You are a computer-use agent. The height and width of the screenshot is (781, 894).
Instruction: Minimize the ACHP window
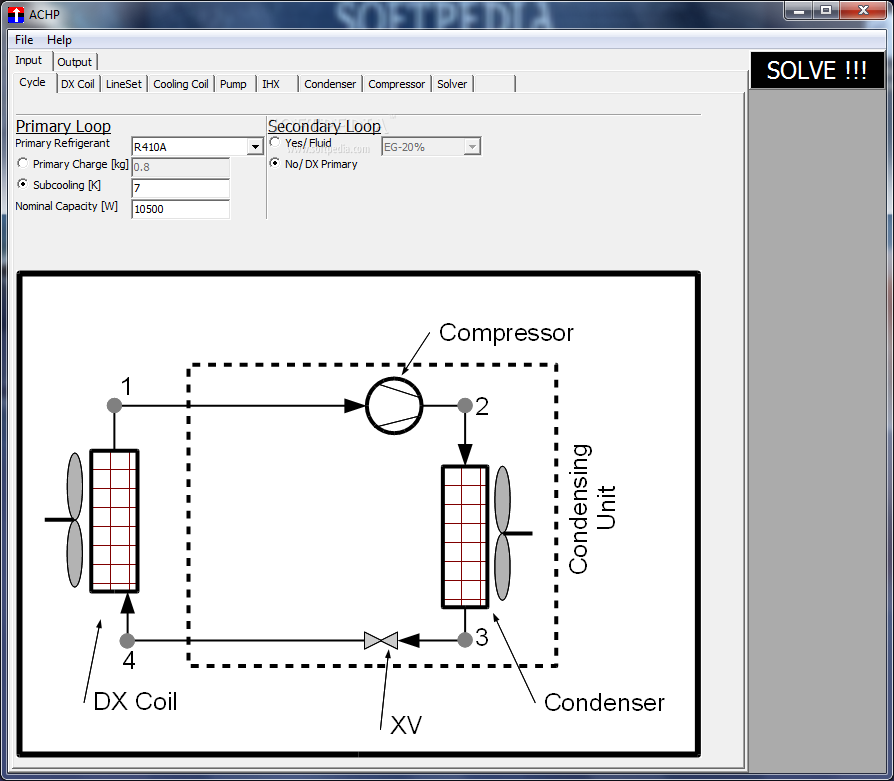798,11
